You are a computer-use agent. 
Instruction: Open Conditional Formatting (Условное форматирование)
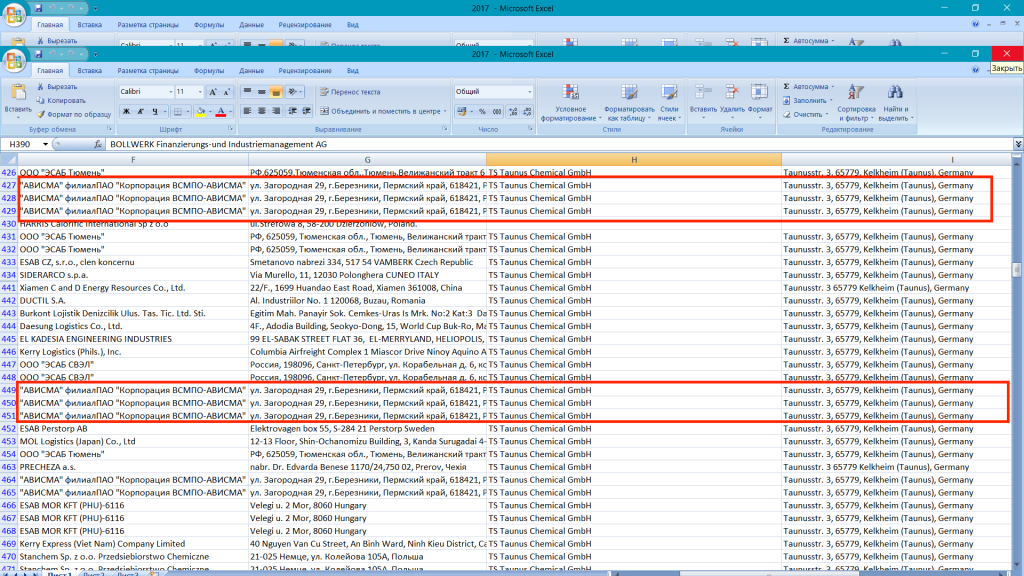[x=570, y=101]
